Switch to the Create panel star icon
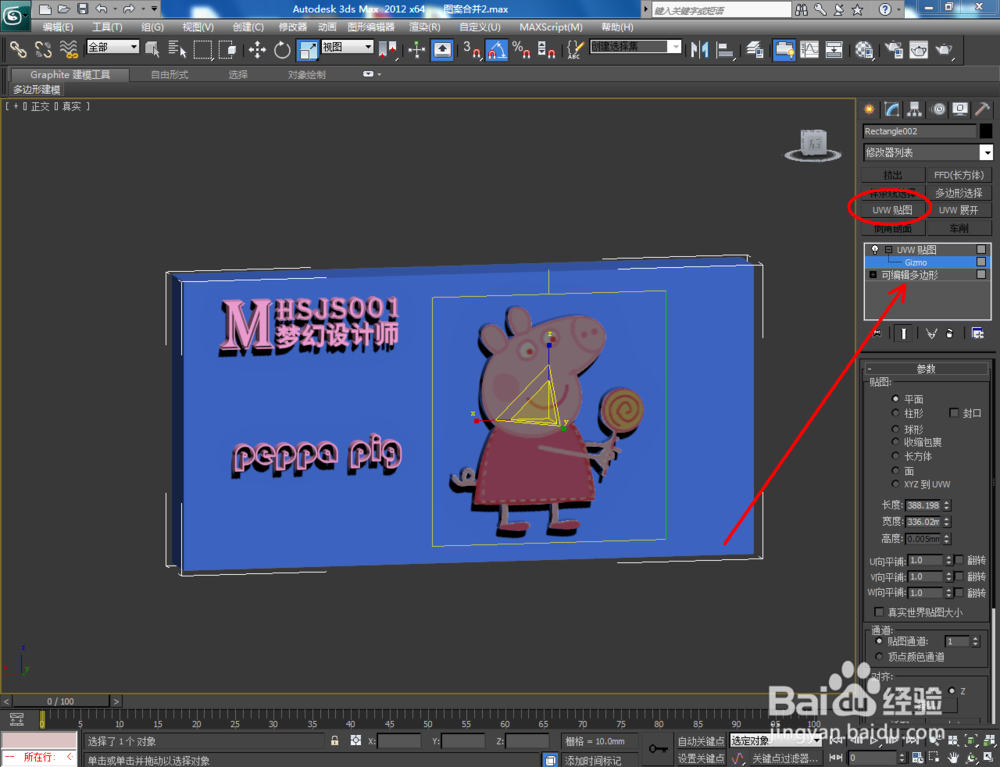 [x=869, y=110]
